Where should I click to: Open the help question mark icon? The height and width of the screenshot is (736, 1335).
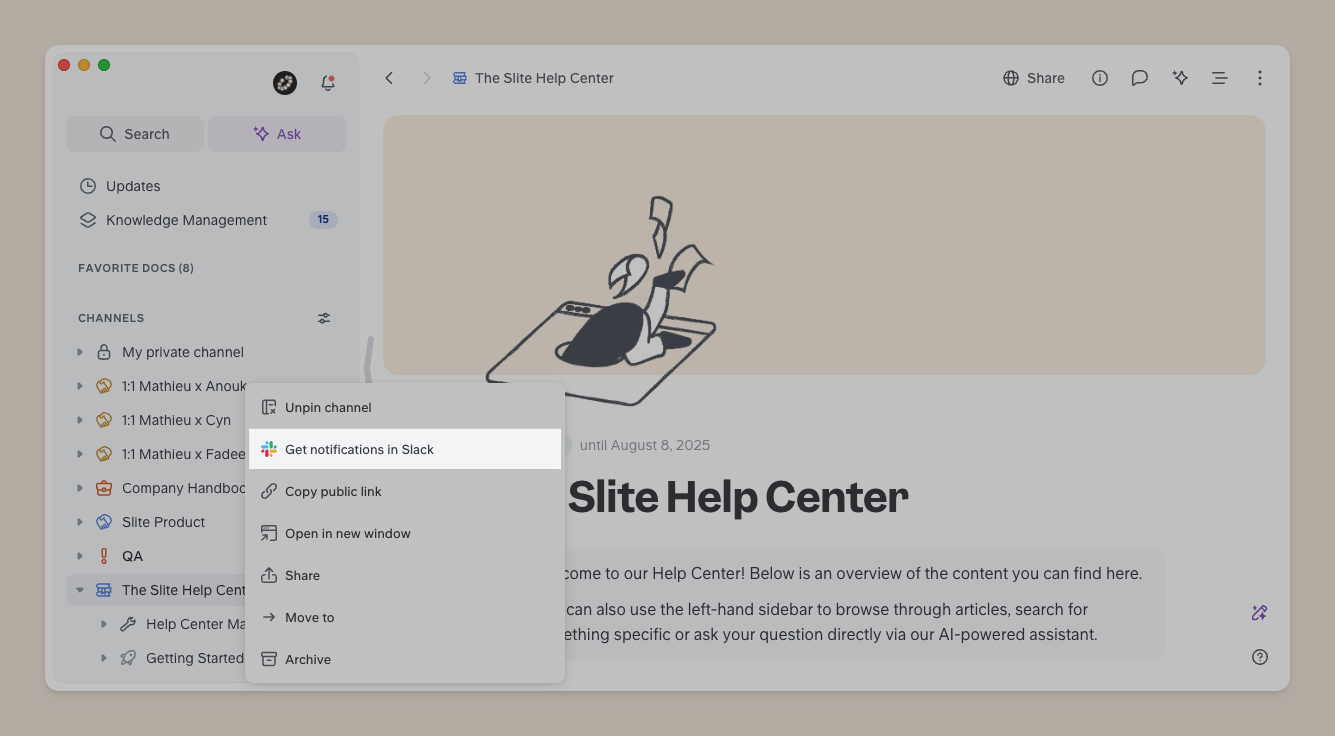tap(1260, 657)
